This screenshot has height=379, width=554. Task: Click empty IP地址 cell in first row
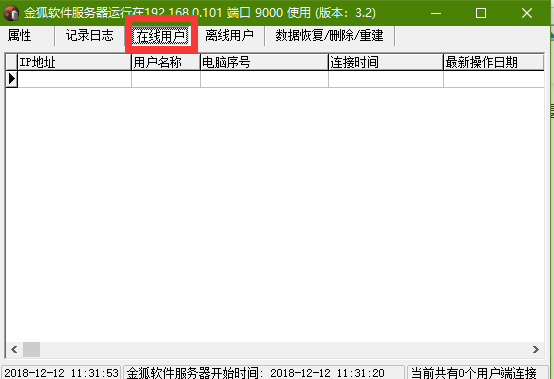tap(75, 79)
